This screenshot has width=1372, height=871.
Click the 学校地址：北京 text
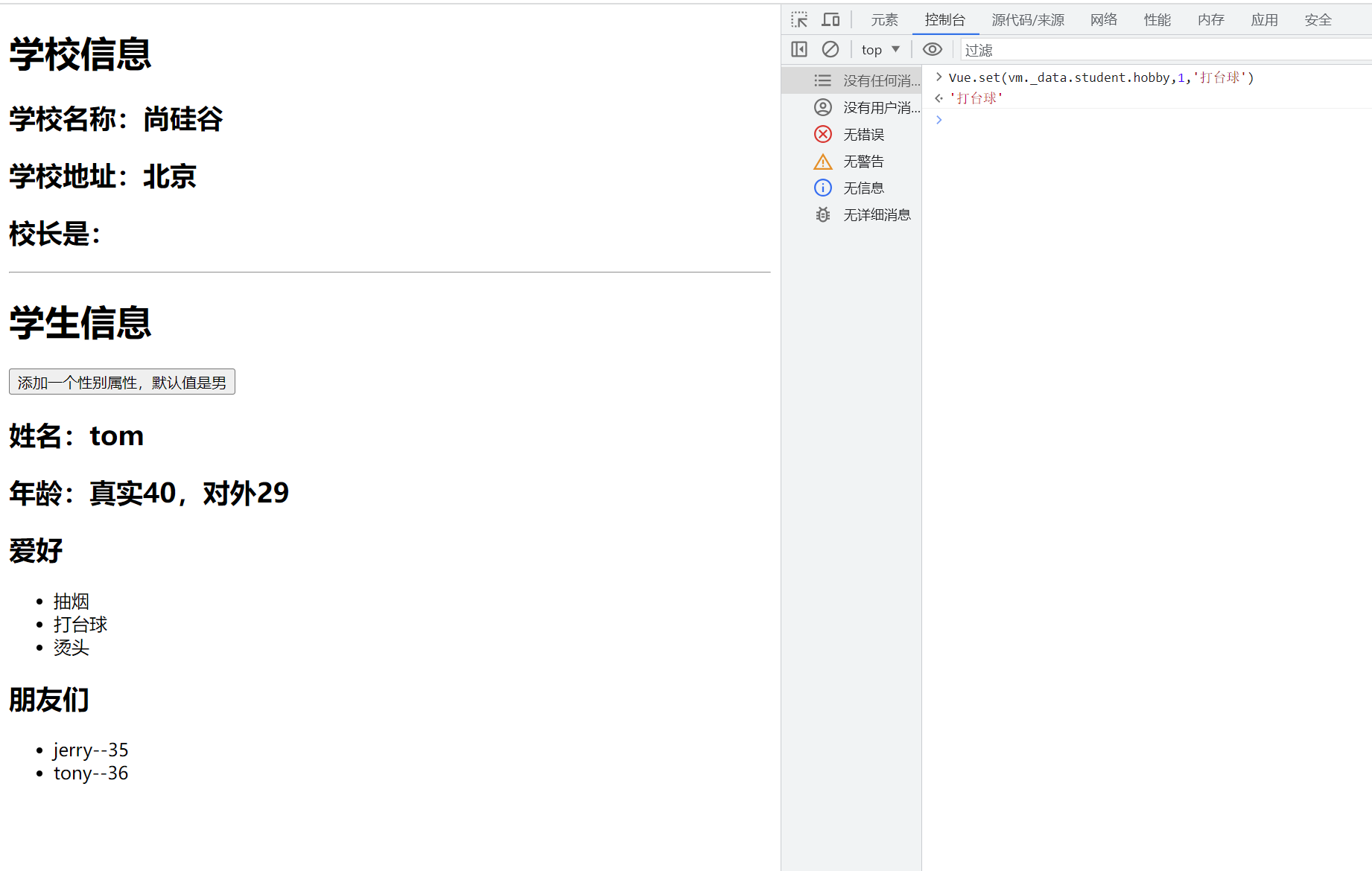click(x=103, y=176)
